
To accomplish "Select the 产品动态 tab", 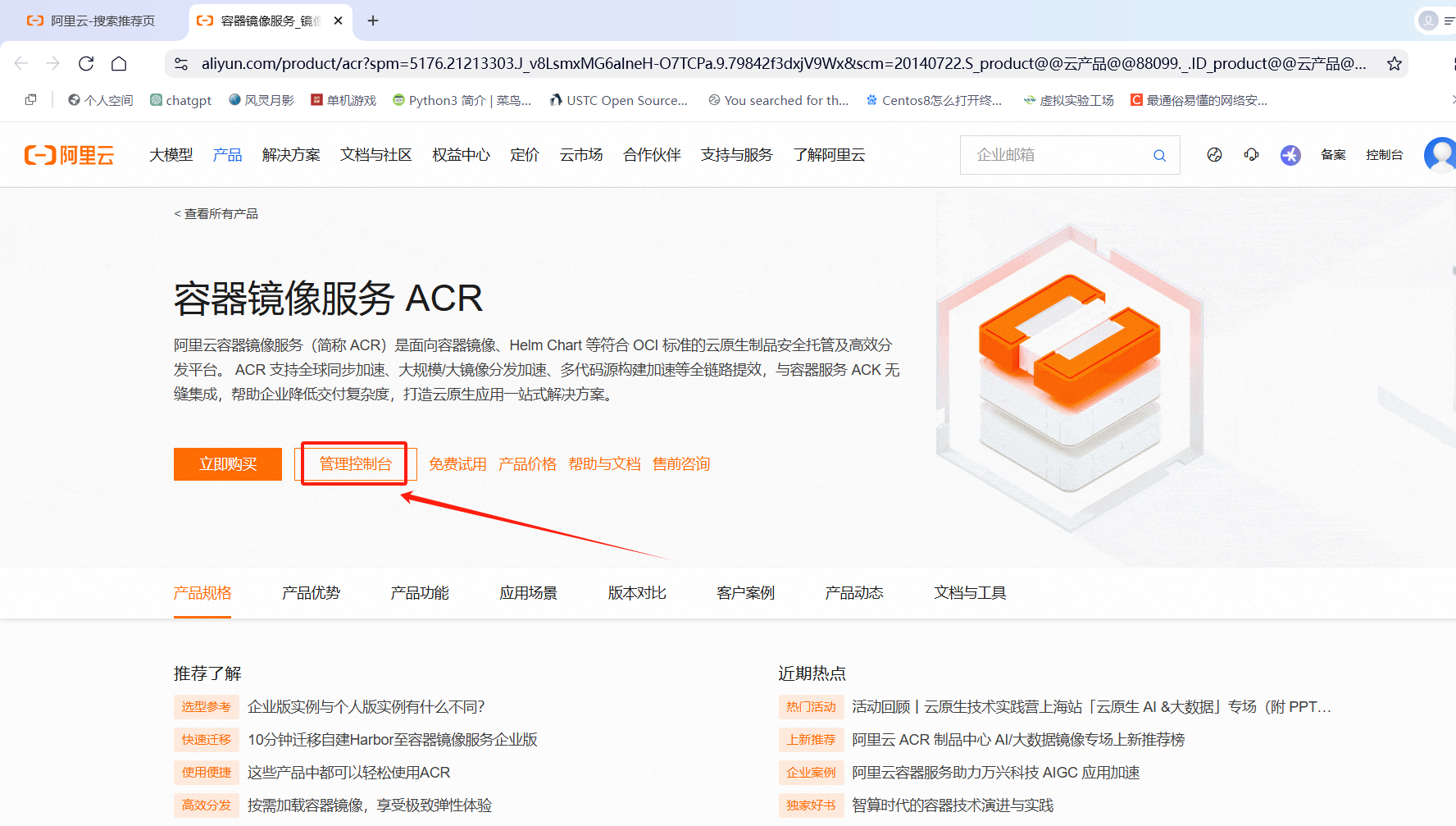I will coord(854,593).
